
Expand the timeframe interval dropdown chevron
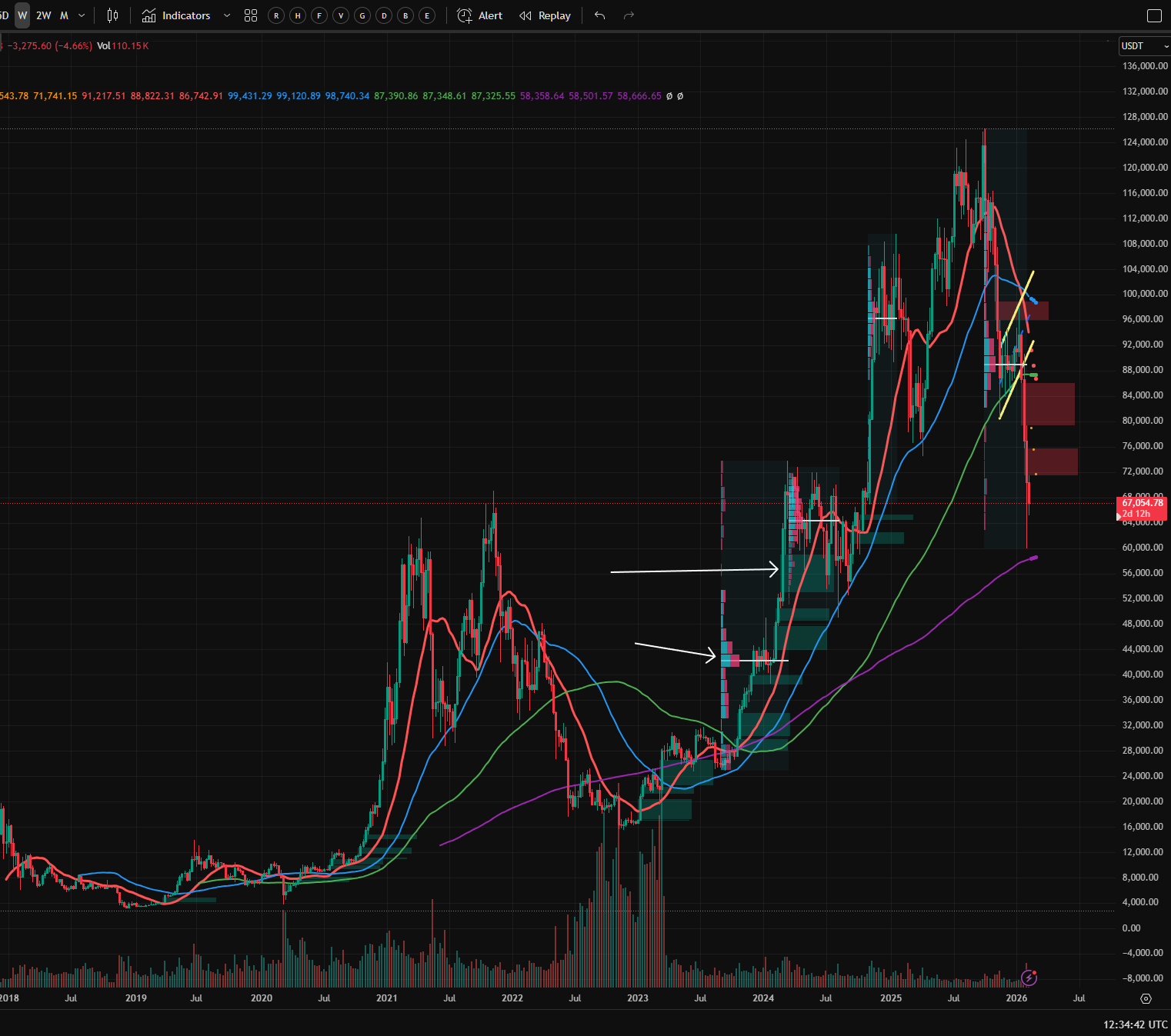click(82, 15)
